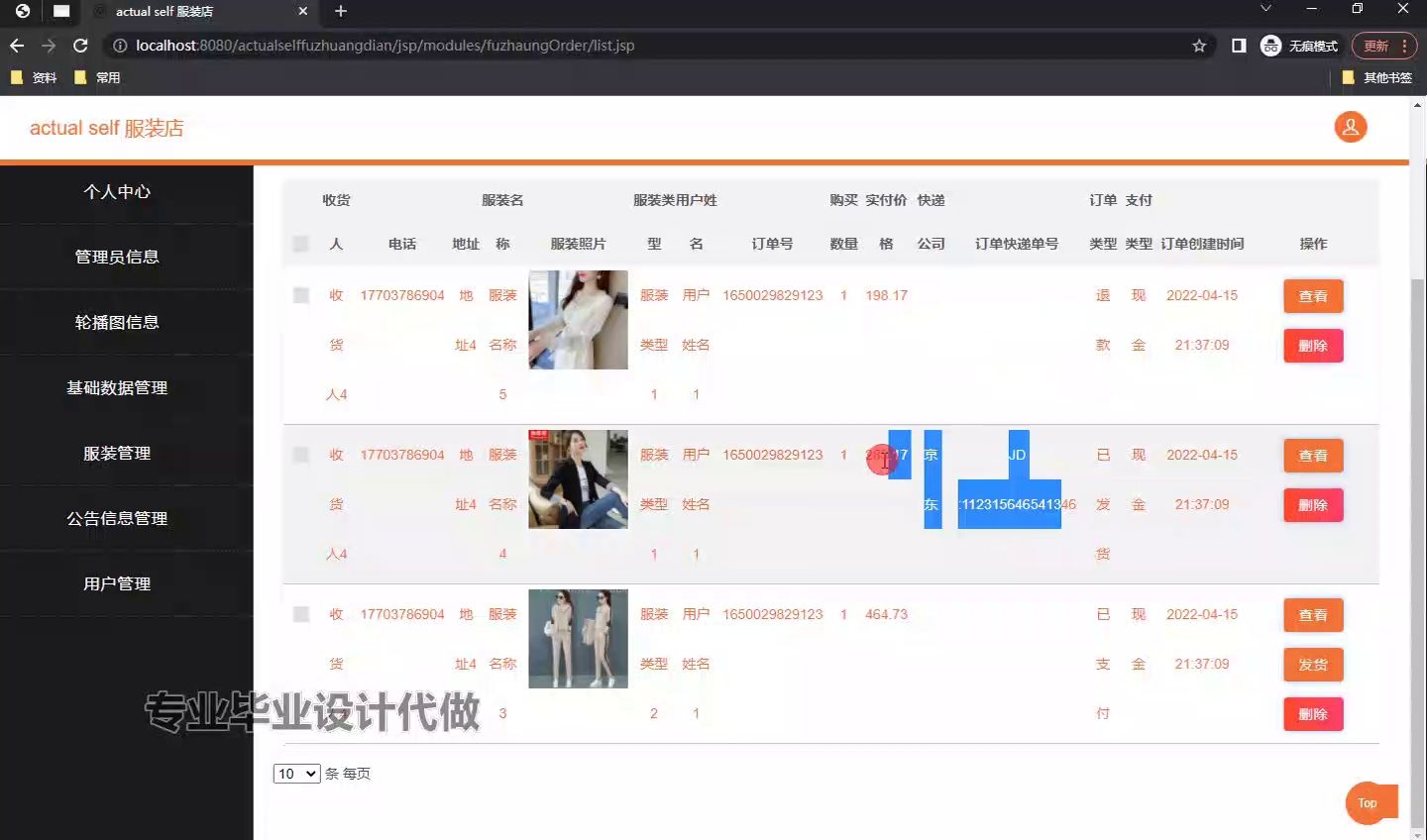Click the highlighted courier number 11231564654
Viewport: 1427px width, 840px height.
[x=1010, y=504]
